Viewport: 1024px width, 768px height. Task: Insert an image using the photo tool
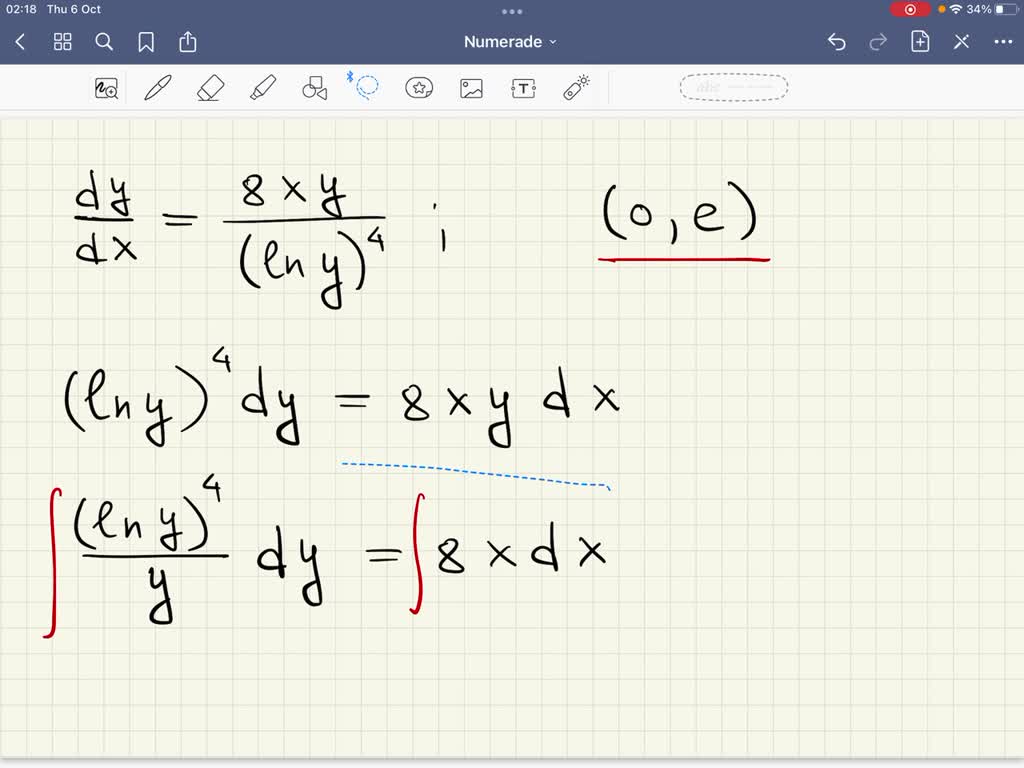point(471,88)
